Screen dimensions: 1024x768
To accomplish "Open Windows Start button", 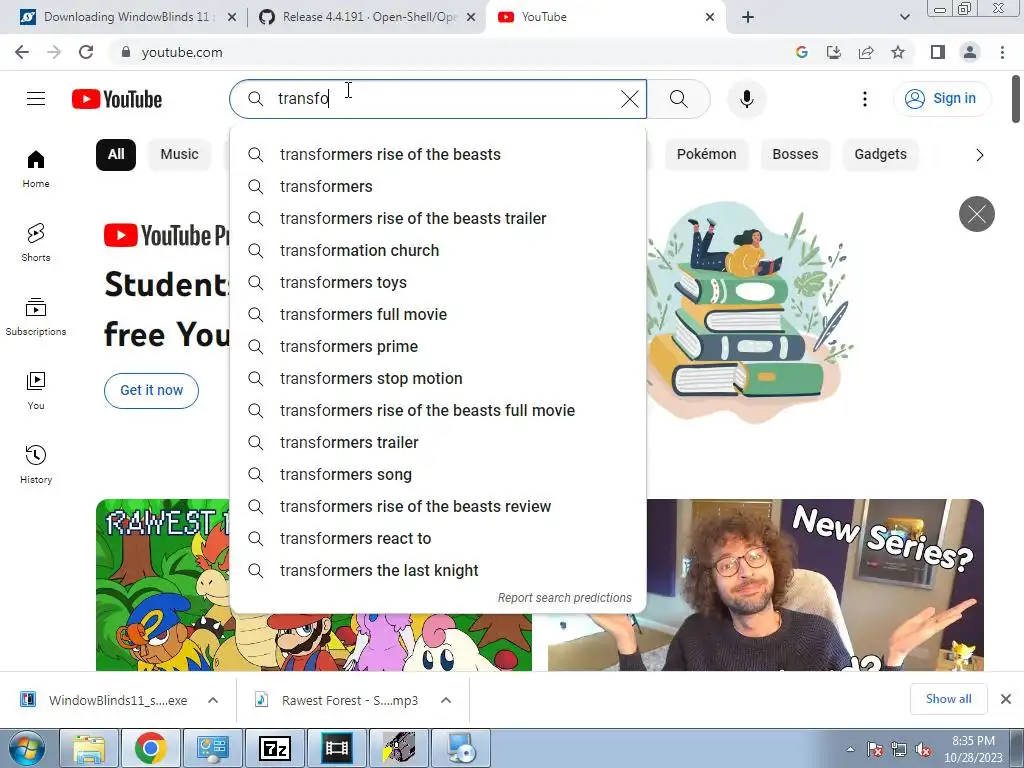I will (25, 748).
